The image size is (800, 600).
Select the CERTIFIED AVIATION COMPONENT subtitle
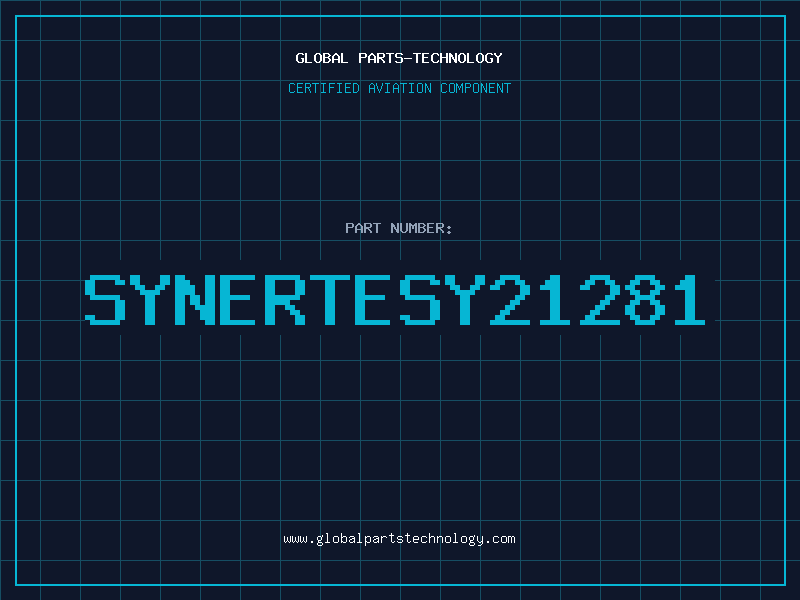pyautogui.click(x=399, y=88)
